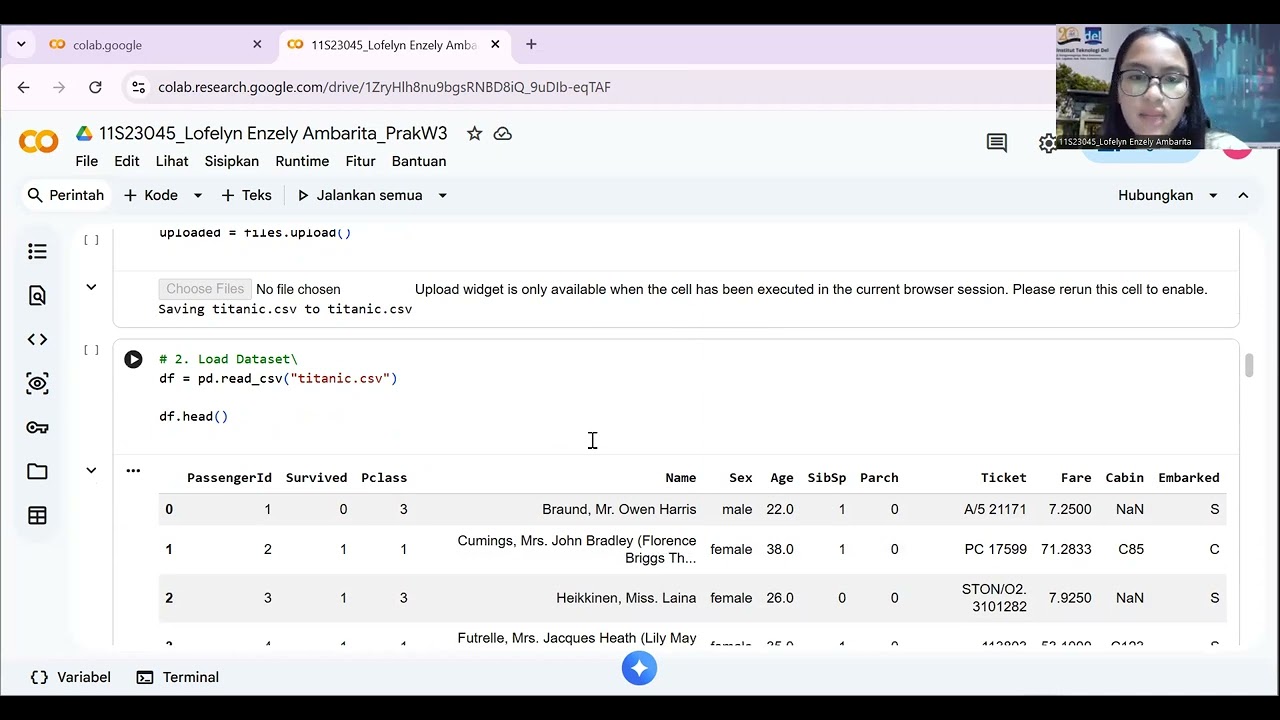Open the code snippets sidebar icon
Screen dimensions: 1280x720
click(37, 339)
